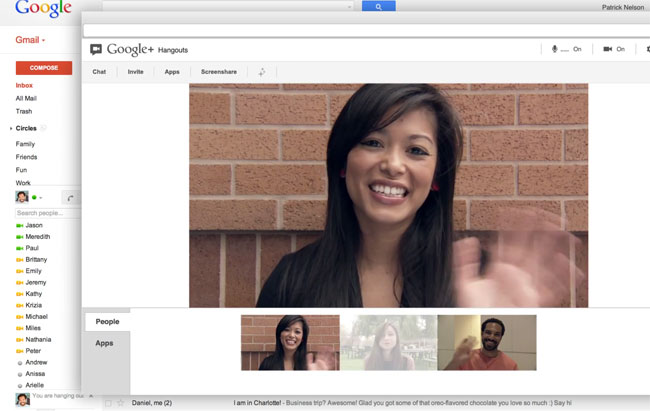This screenshot has height=411, width=650.
Task: Click the blue Google search button
Action: [378, 6]
